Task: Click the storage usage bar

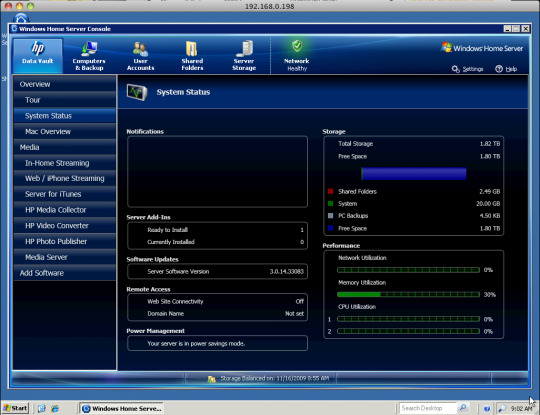Action: 414,174
